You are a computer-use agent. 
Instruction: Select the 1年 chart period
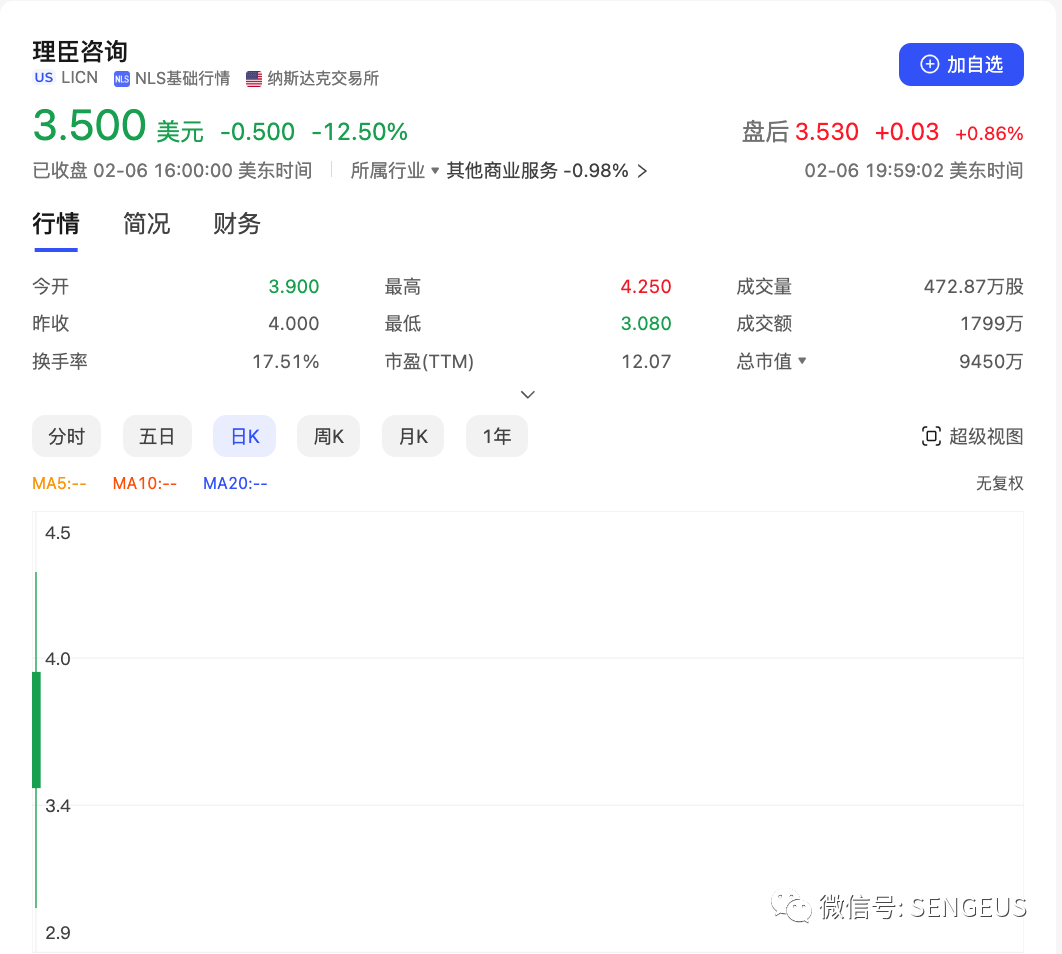click(496, 436)
